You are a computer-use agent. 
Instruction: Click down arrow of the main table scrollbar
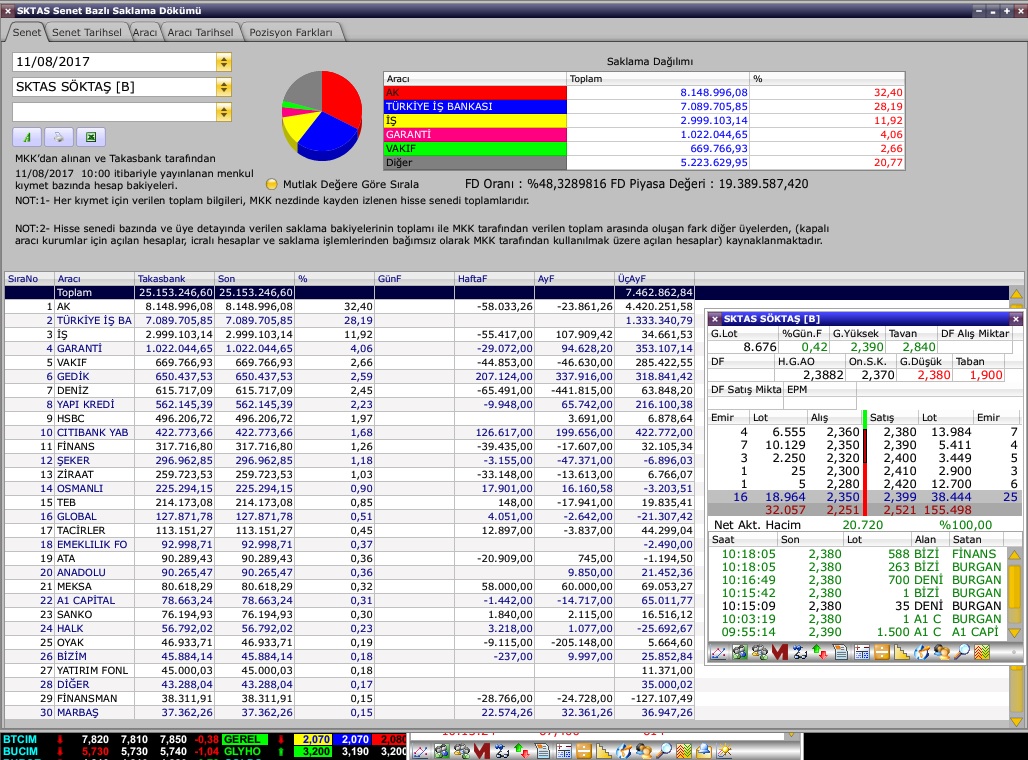click(1016, 721)
